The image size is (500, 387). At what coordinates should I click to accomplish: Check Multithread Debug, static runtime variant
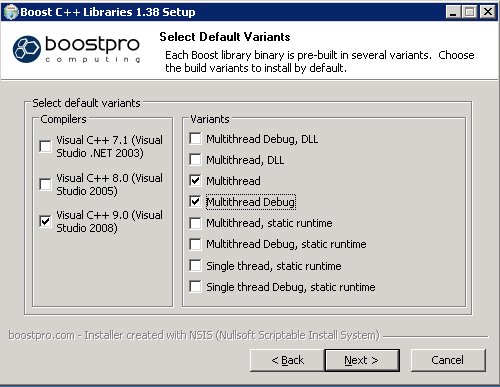click(x=195, y=244)
